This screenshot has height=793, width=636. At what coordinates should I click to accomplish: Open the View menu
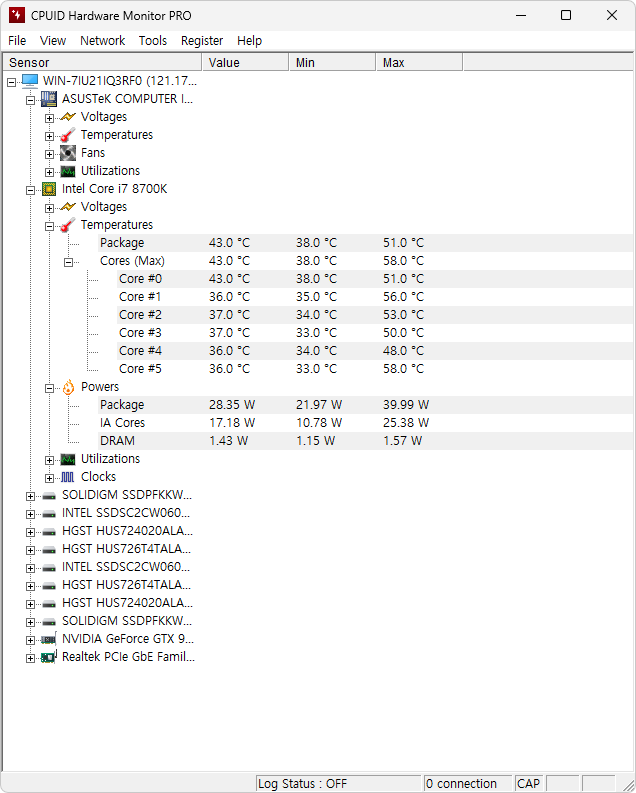[53, 40]
